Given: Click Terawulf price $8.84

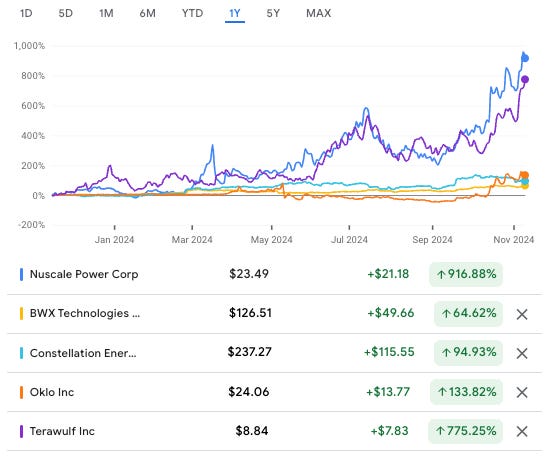Looking at the screenshot, I should (x=252, y=431).
